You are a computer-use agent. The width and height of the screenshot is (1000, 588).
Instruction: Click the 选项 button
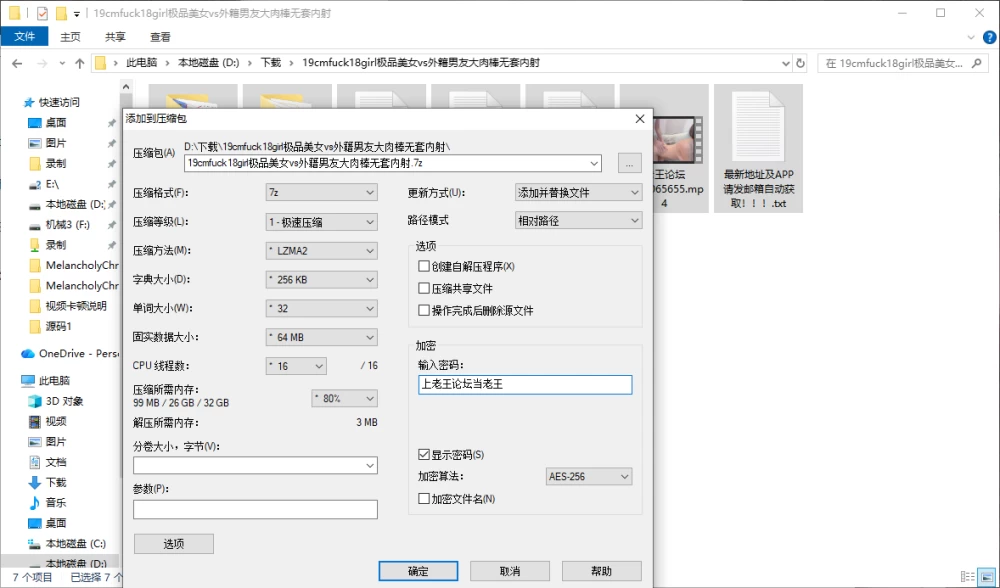173,544
